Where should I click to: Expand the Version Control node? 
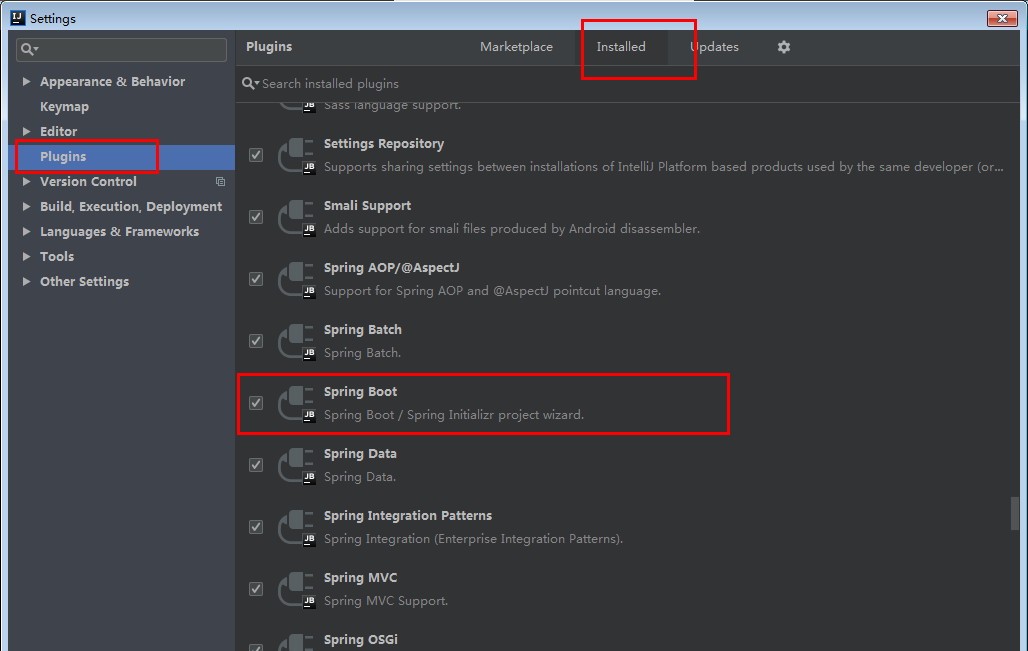(x=26, y=182)
